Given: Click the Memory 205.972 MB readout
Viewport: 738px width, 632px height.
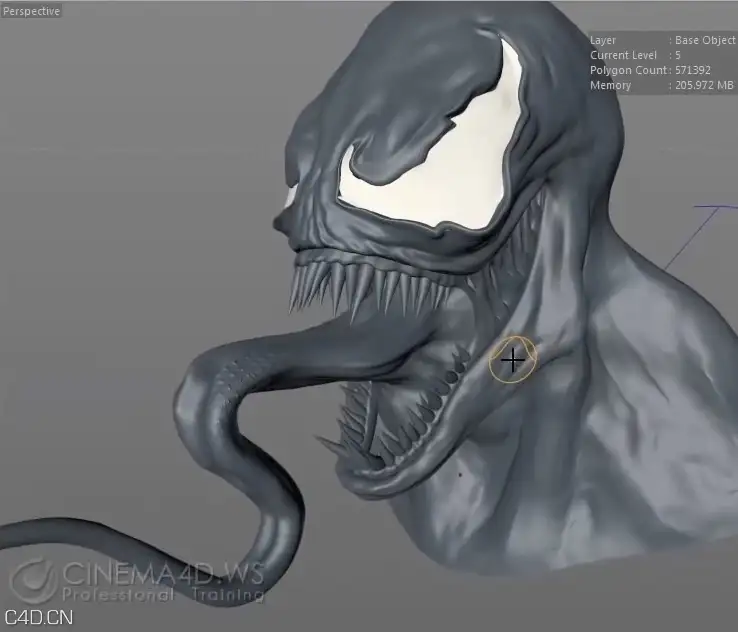Looking at the screenshot, I should click(662, 85).
